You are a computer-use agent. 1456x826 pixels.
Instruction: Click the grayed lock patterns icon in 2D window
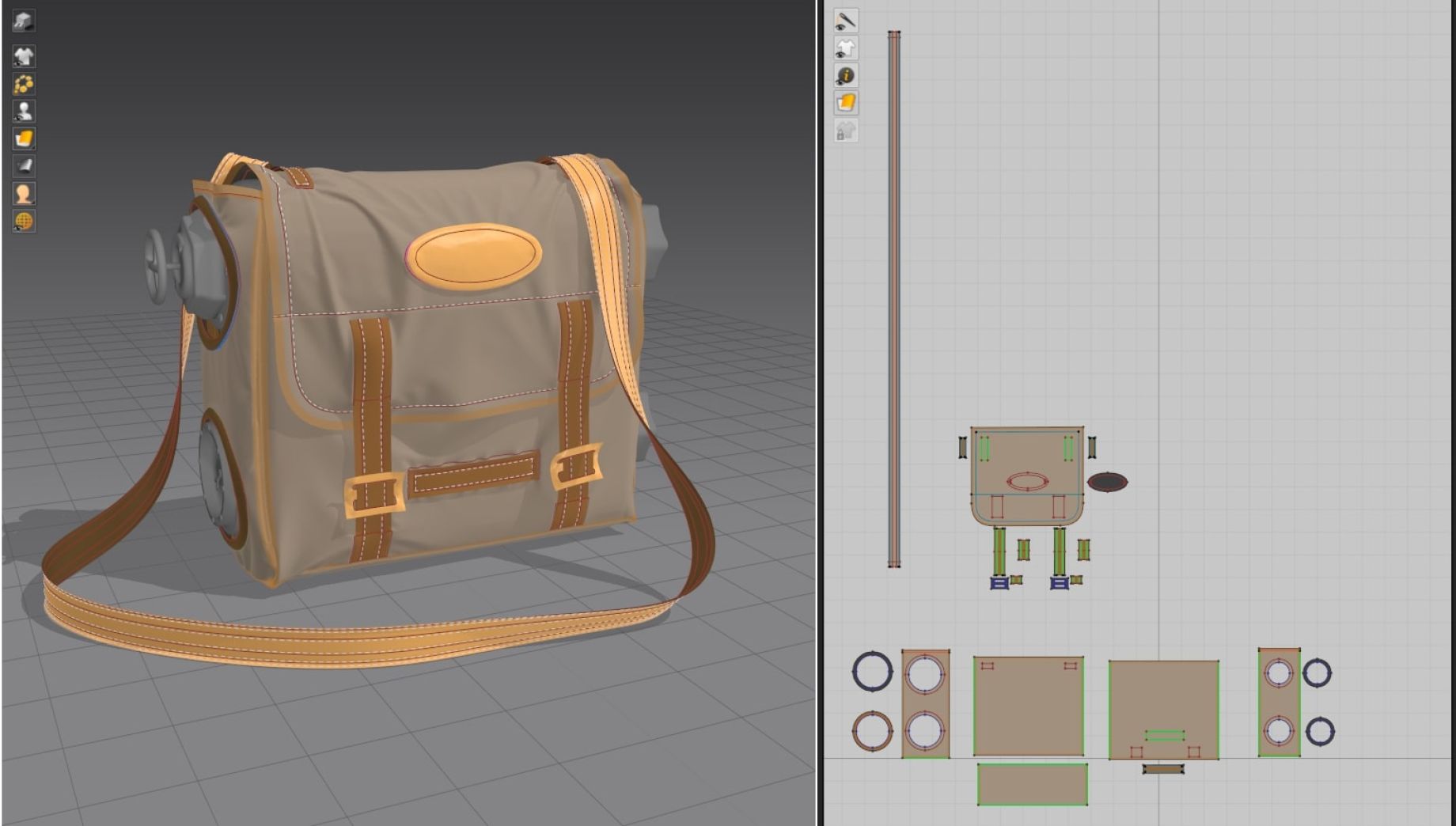(846, 131)
